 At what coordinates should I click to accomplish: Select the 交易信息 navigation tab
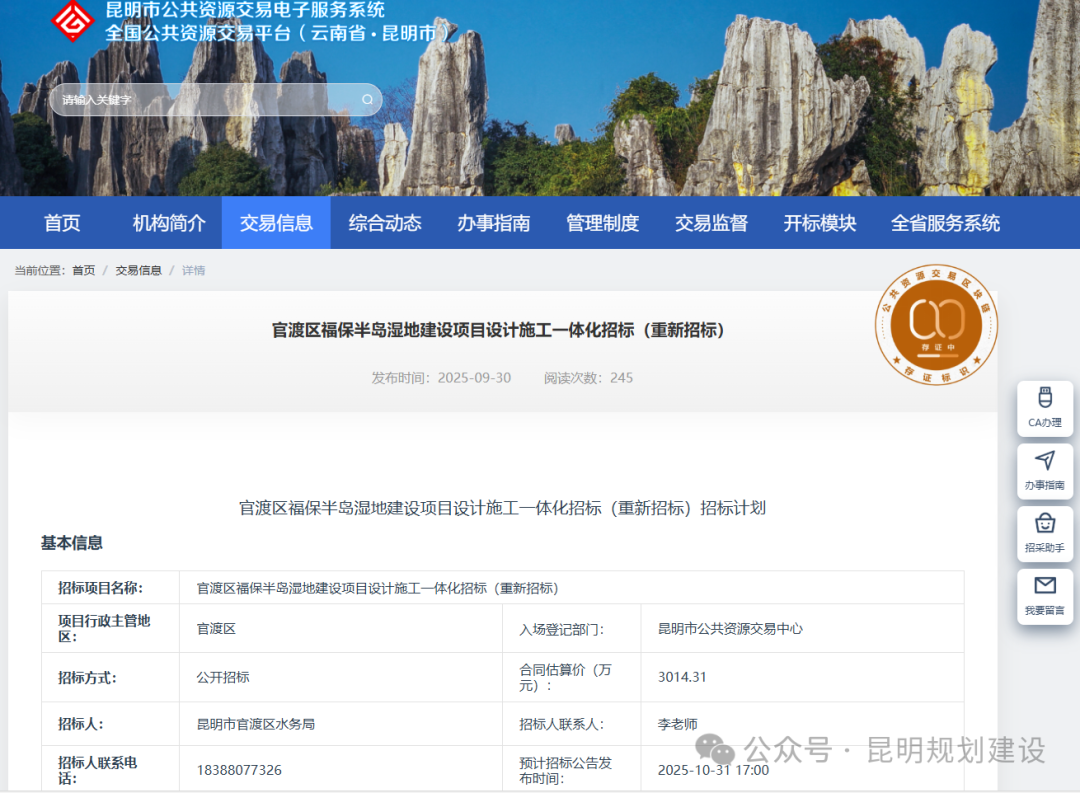click(276, 223)
